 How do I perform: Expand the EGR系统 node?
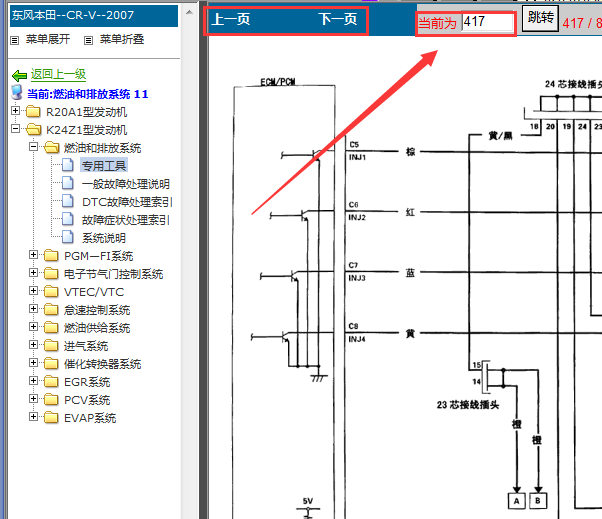33,381
